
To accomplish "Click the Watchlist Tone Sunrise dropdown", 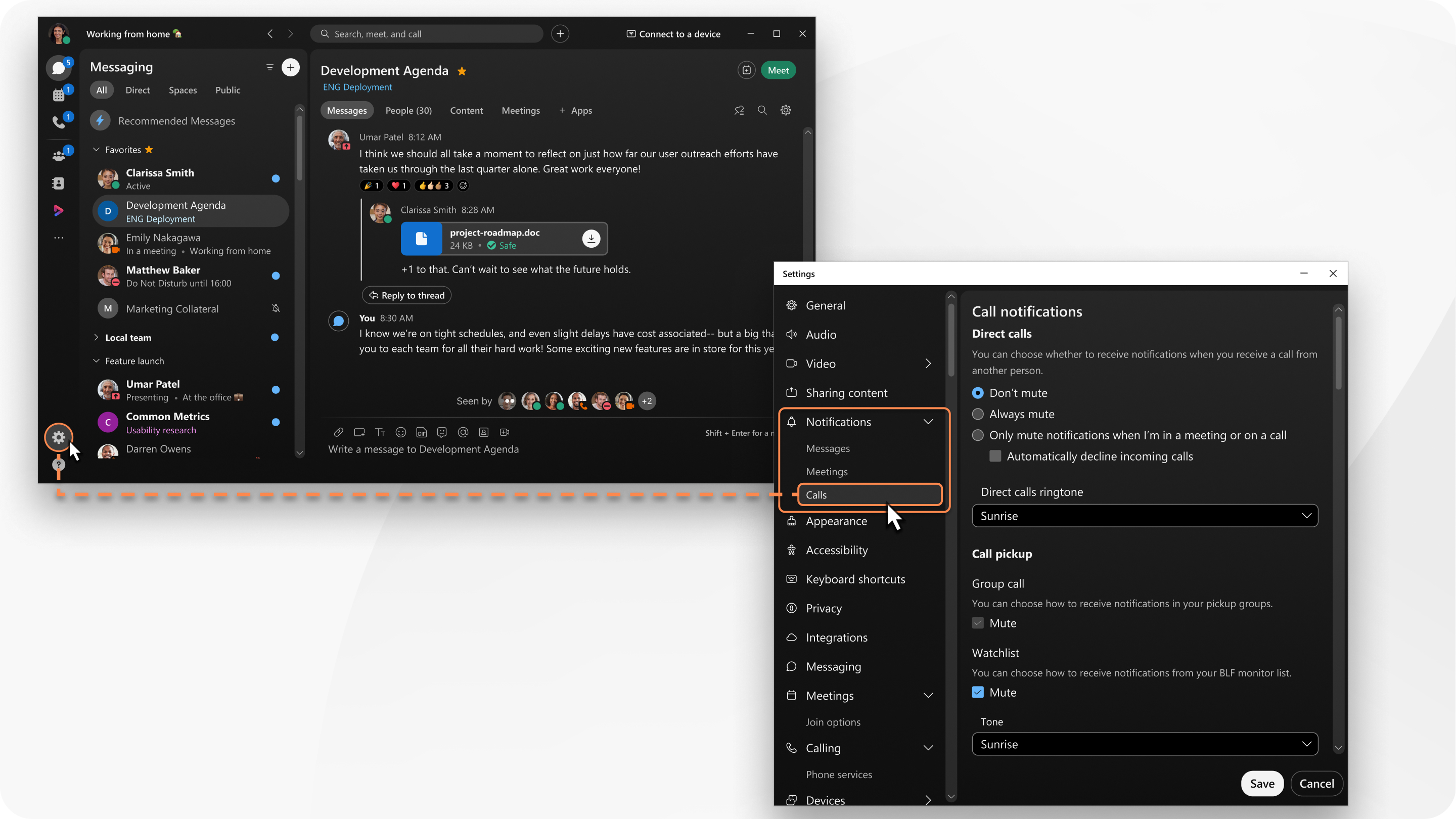I will click(1145, 744).
